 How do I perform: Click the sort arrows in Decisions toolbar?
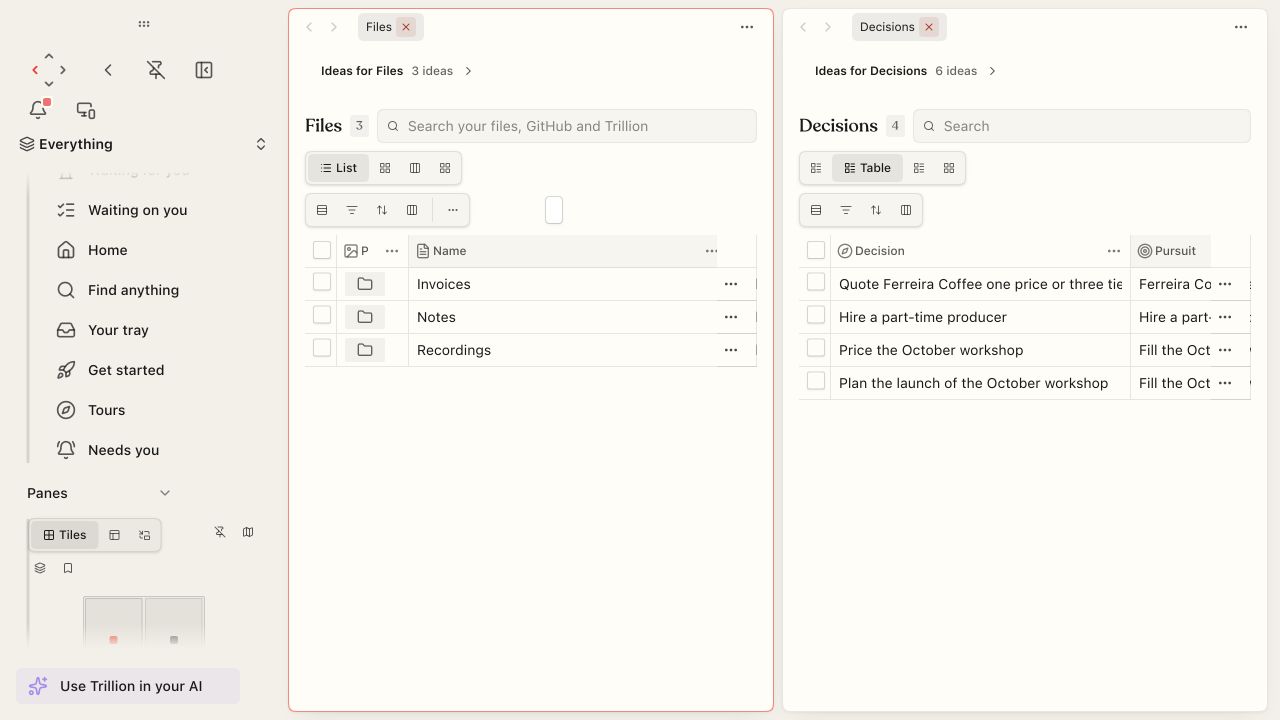click(876, 210)
